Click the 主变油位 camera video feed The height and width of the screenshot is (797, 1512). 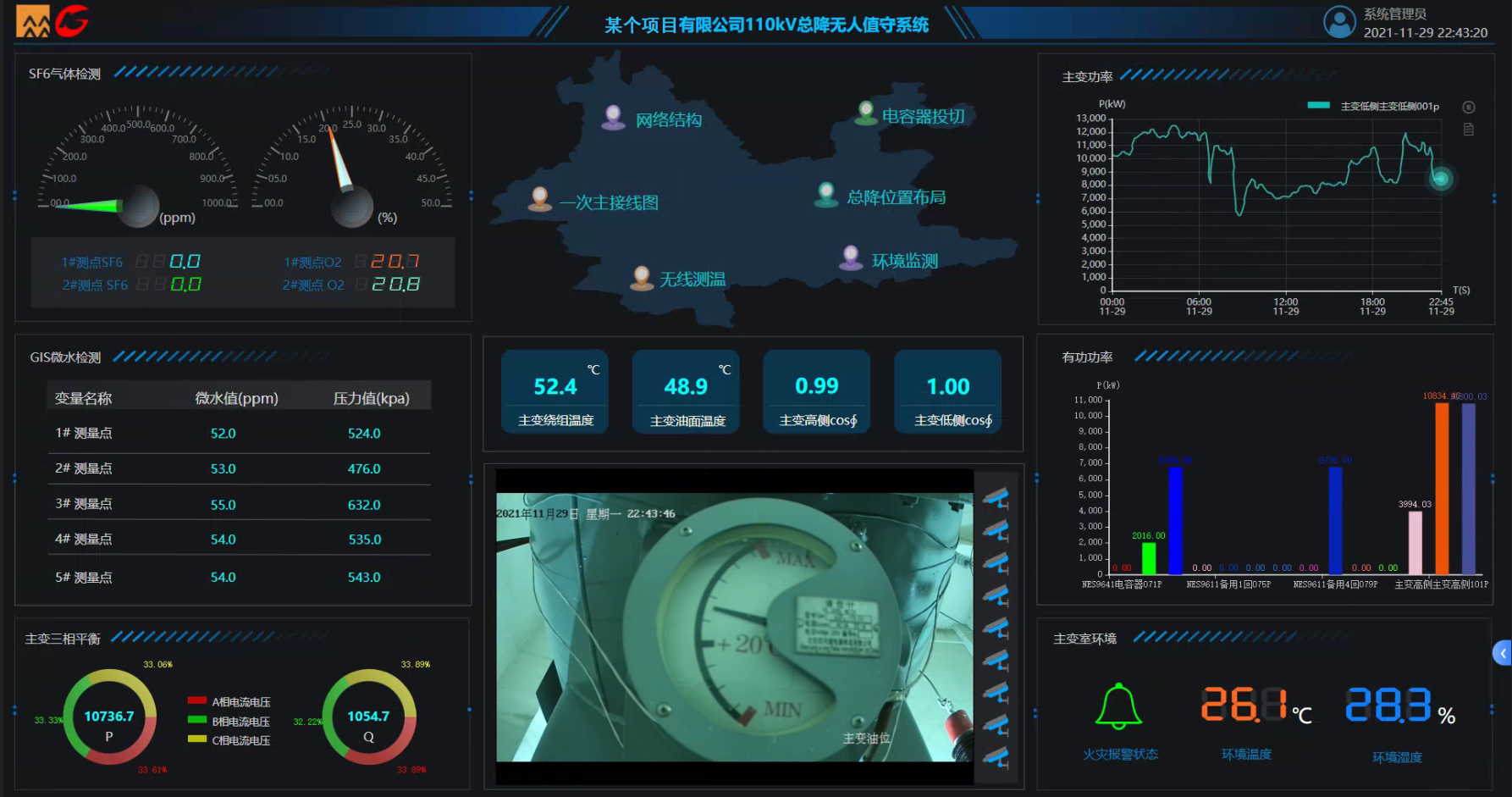(734, 628)
